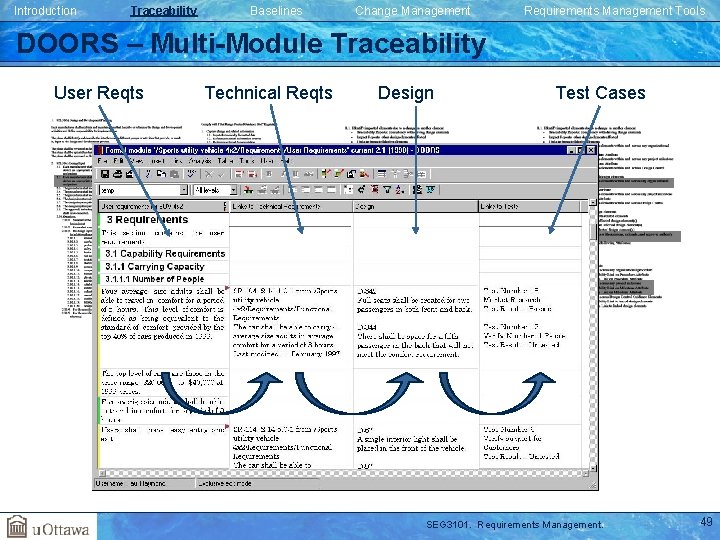Click the Paste clipboard icon

174,174
